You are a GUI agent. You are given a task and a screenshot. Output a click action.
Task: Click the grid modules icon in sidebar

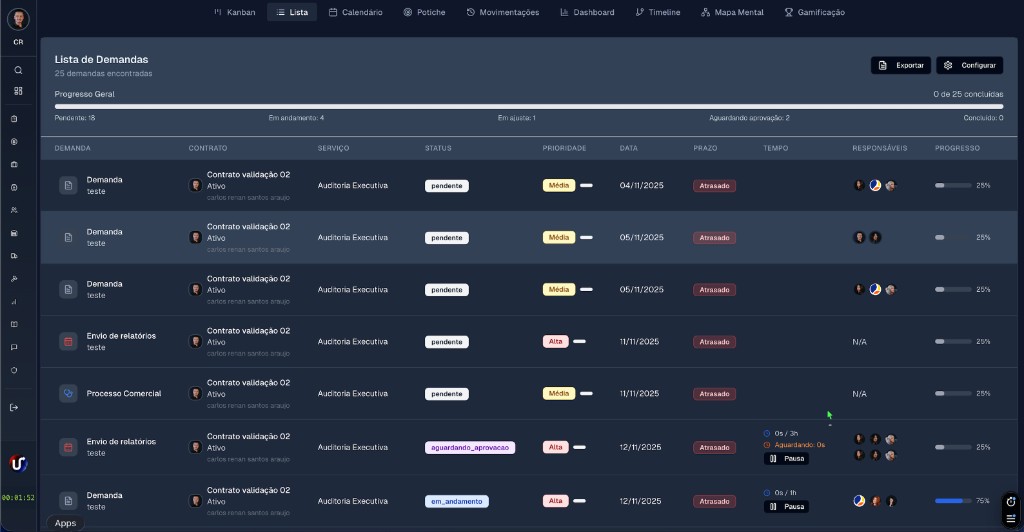point(18,91)
